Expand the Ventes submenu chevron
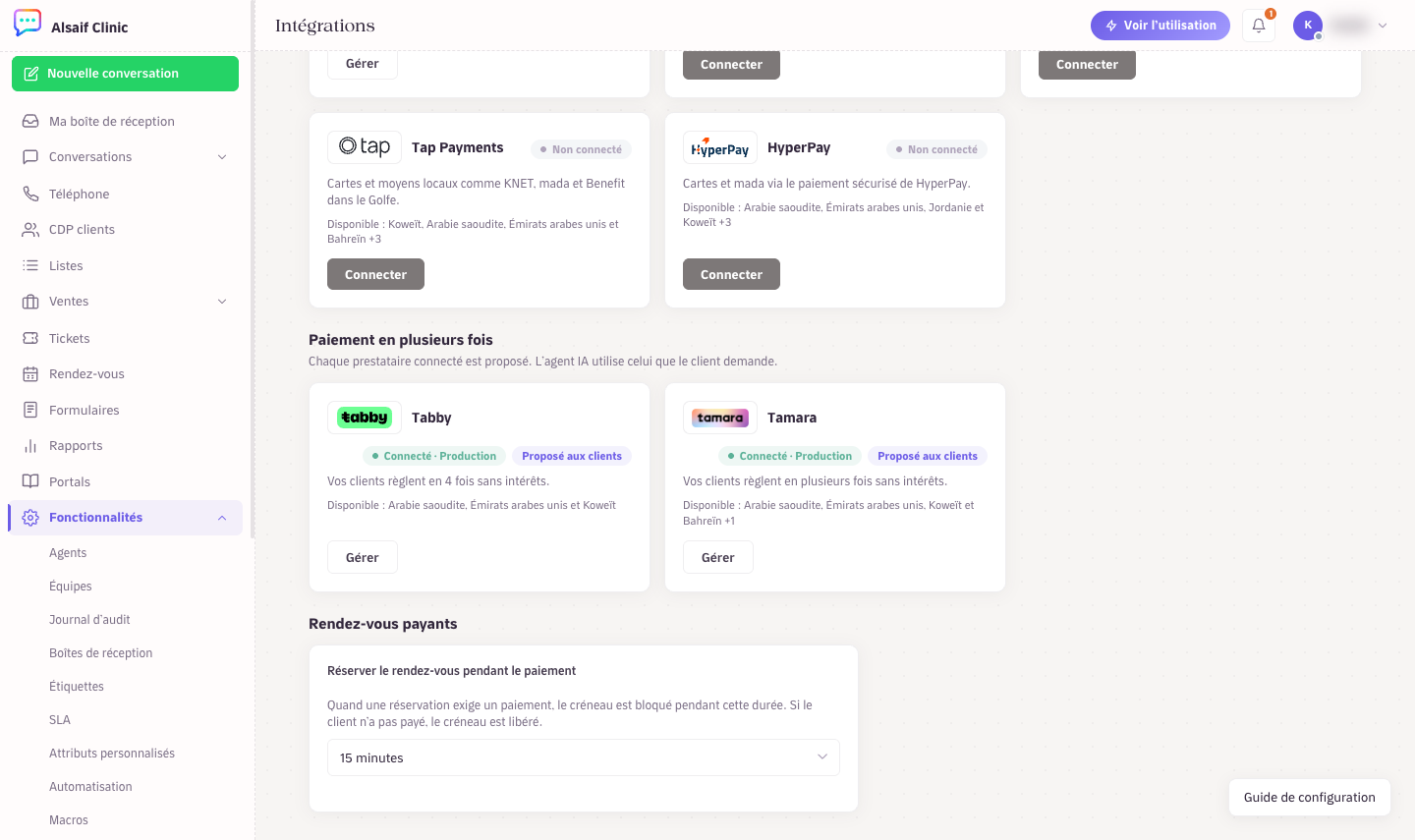1415x840 pixels. [222, 302]
